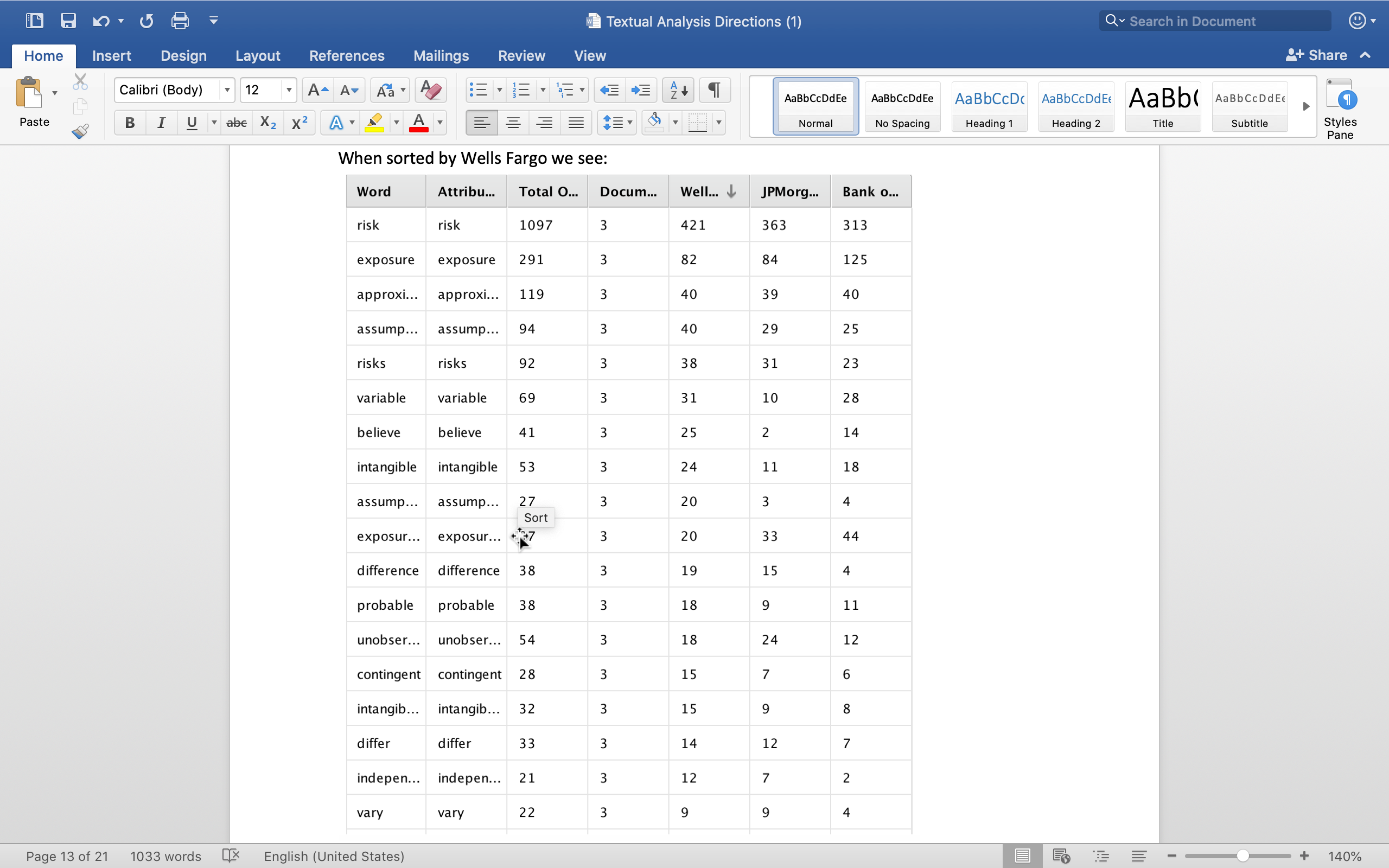Apply strikethrough to selected text
The image size is (1389, 868).
pos(237,122)
